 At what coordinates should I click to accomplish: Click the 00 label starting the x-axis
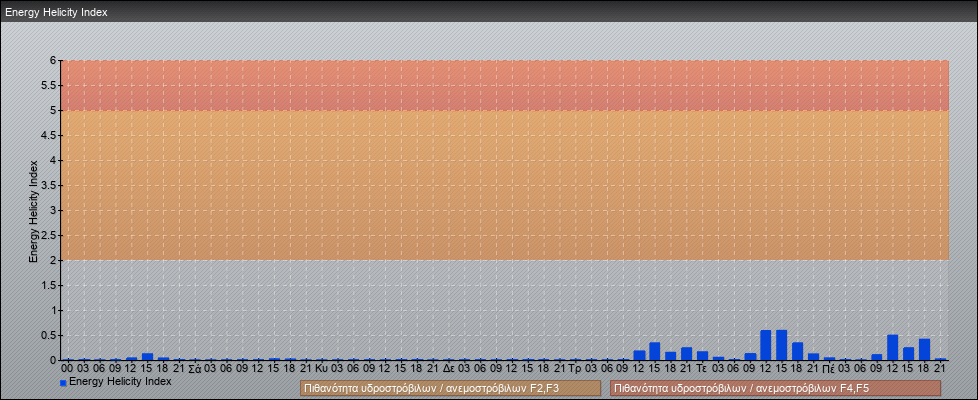pyautogui.click(x=67, y=370)
